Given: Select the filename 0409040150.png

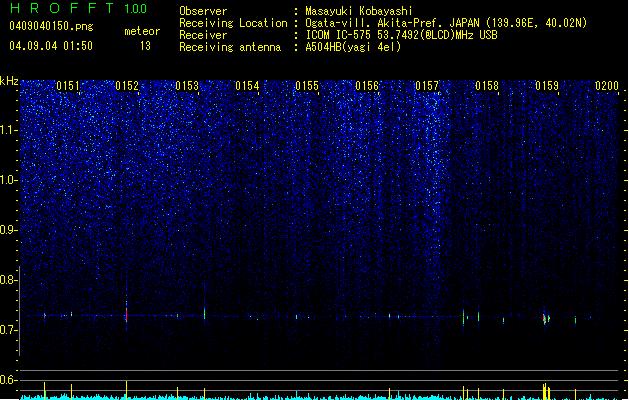Looking at the screenshot, I should click(51, 26).
